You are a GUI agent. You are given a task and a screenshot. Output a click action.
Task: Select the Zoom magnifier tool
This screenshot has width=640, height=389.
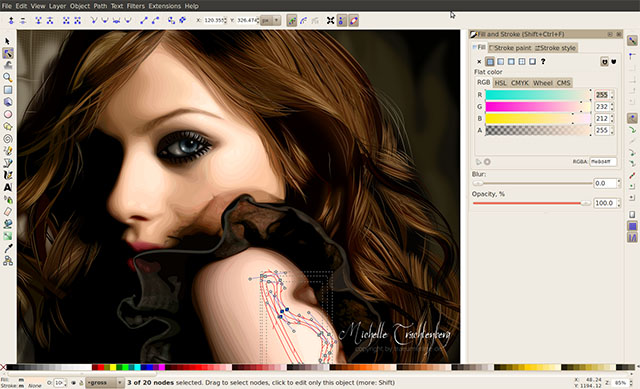[8, 77]
